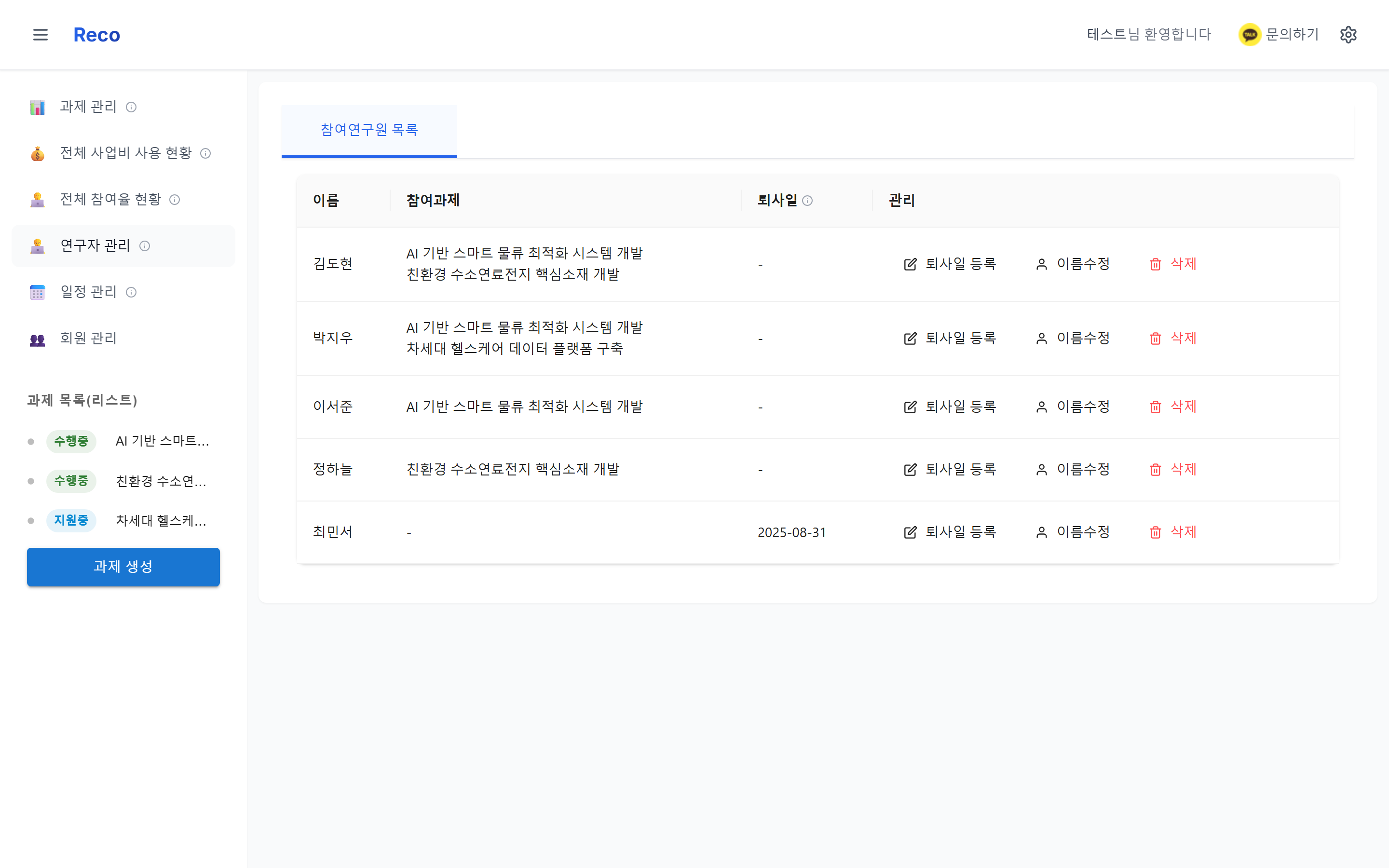
Task: Show info icon next to 전체 참여율 현황
Action: coord(175,199)
